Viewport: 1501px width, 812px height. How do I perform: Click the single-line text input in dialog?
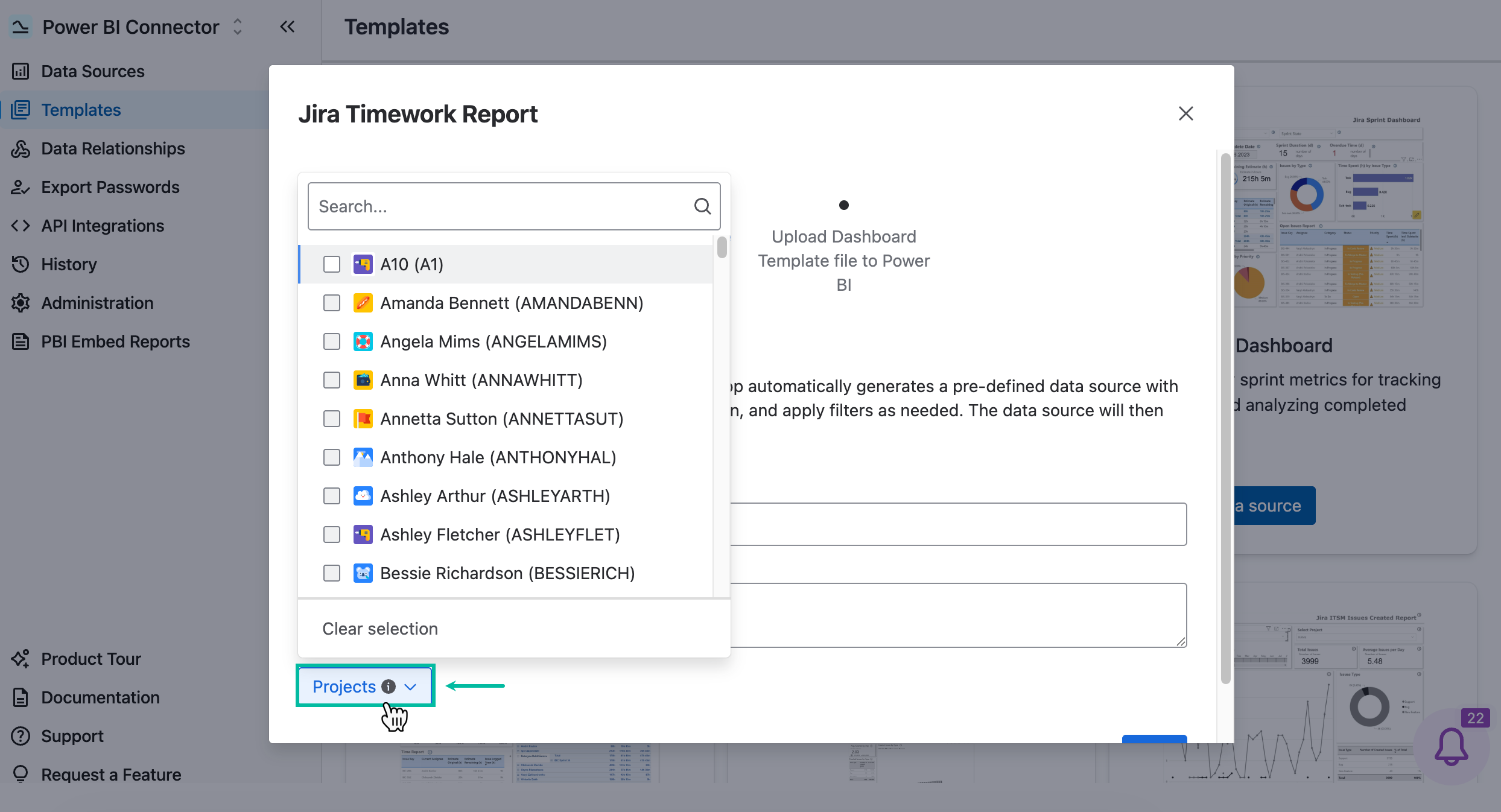(958, 524)
